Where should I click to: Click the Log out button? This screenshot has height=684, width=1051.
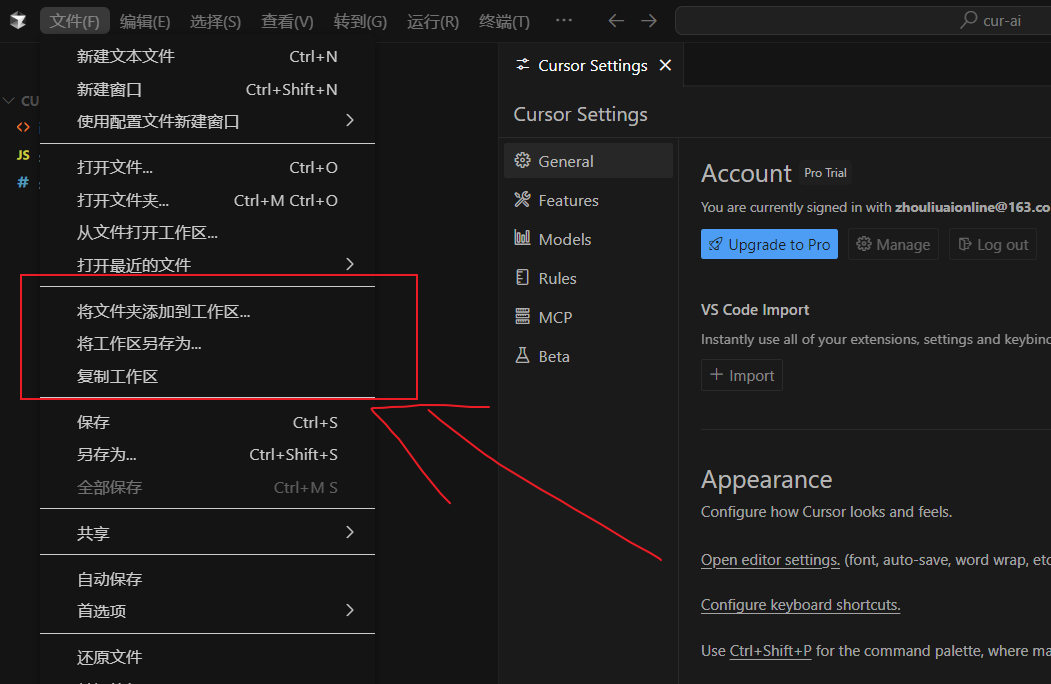pos(993,244)
